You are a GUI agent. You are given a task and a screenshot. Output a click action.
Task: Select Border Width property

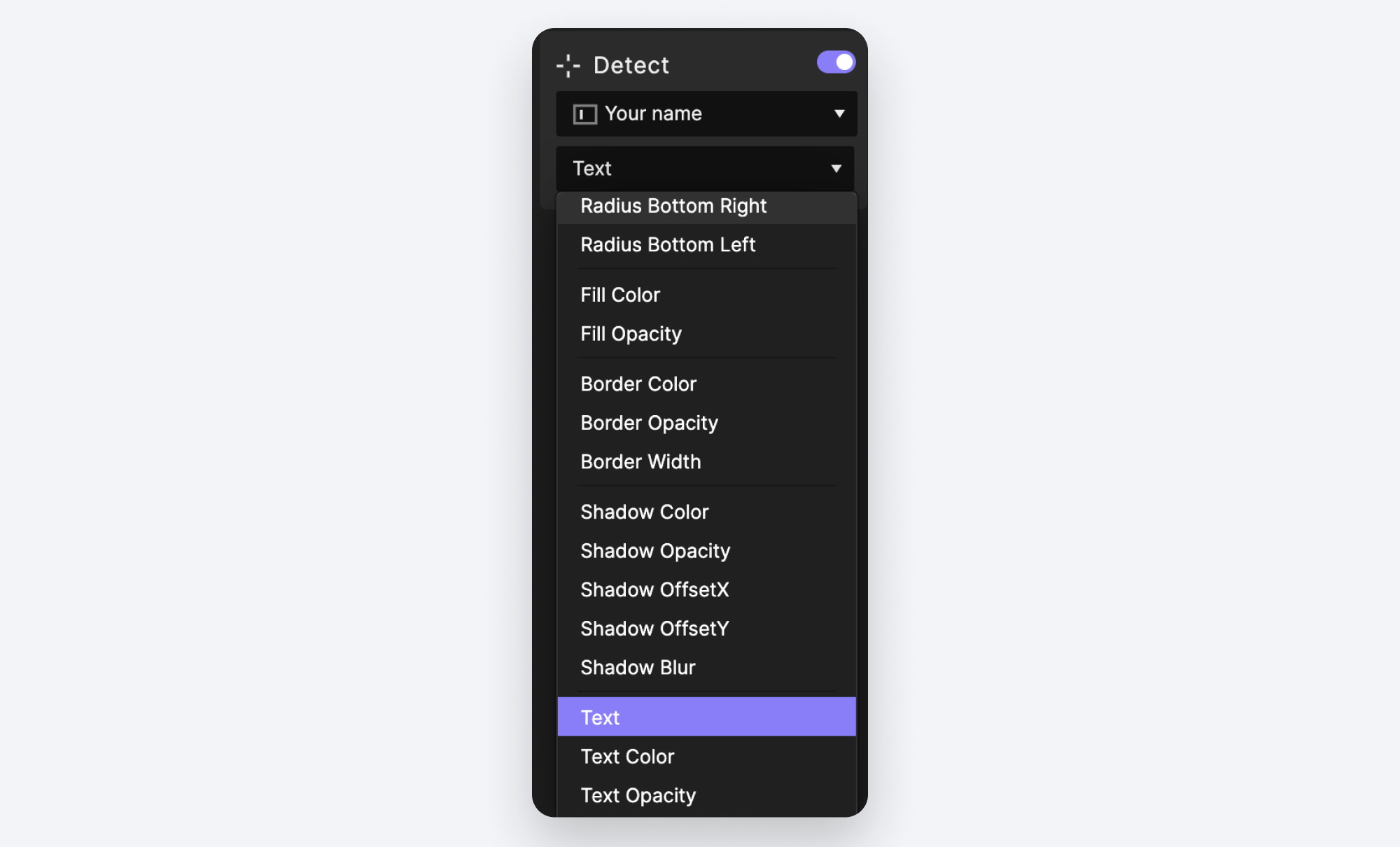pyautogui.click(x=640, y=461)
